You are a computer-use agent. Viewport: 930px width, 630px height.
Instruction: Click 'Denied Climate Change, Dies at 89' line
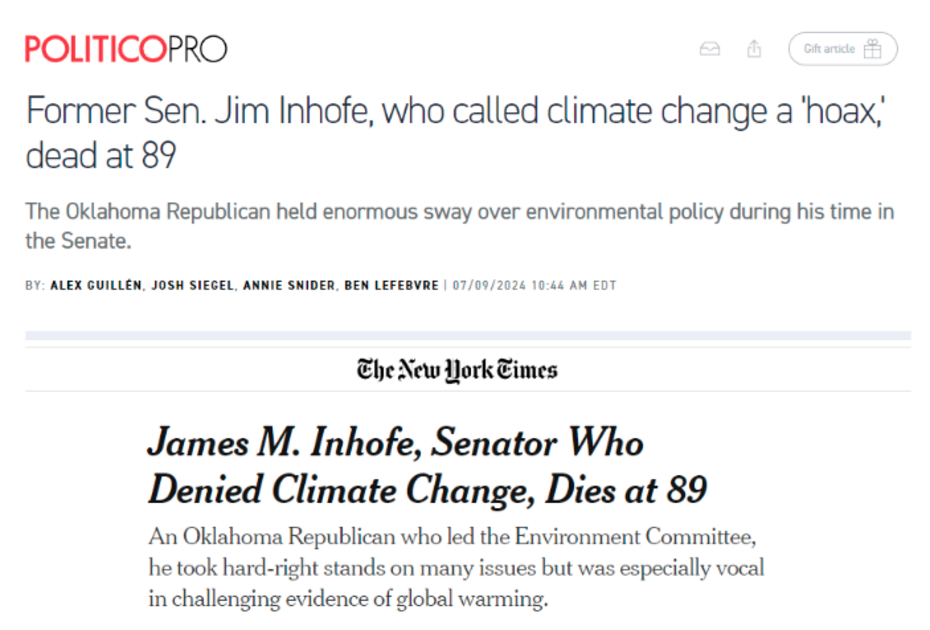click(x=427, y=489)
